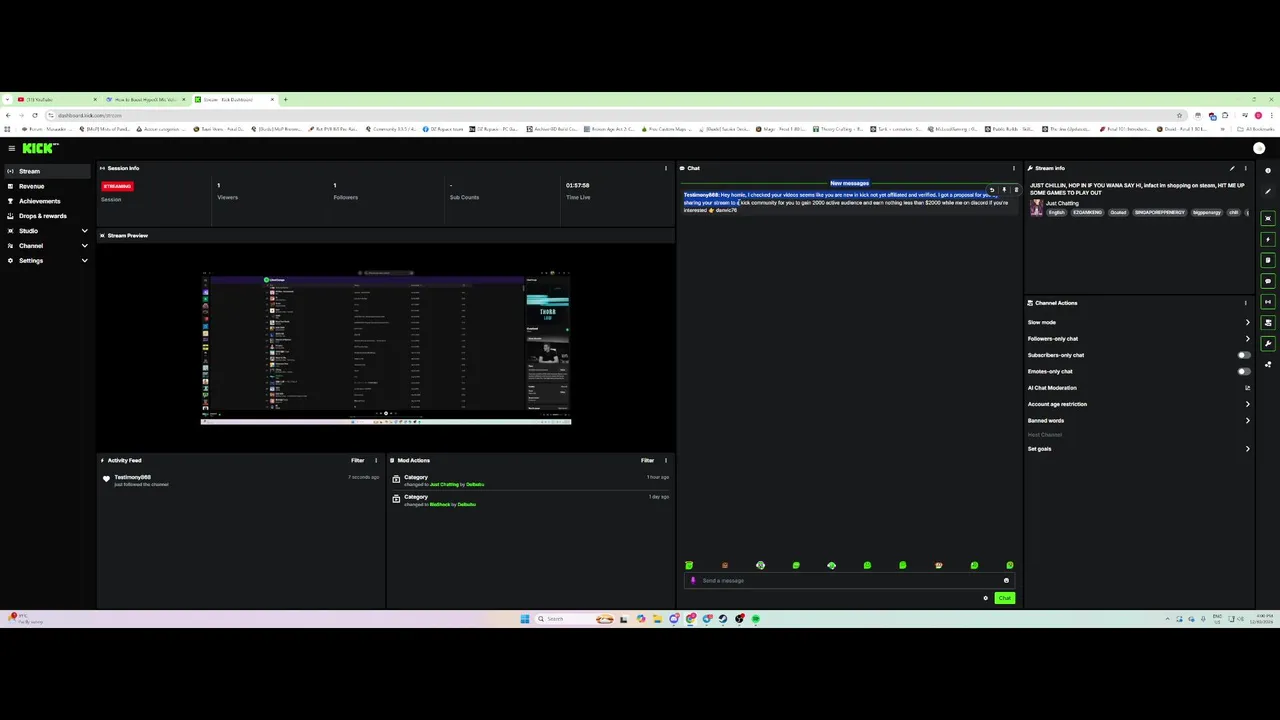Open Session Info panel options menu

[666, 168]
